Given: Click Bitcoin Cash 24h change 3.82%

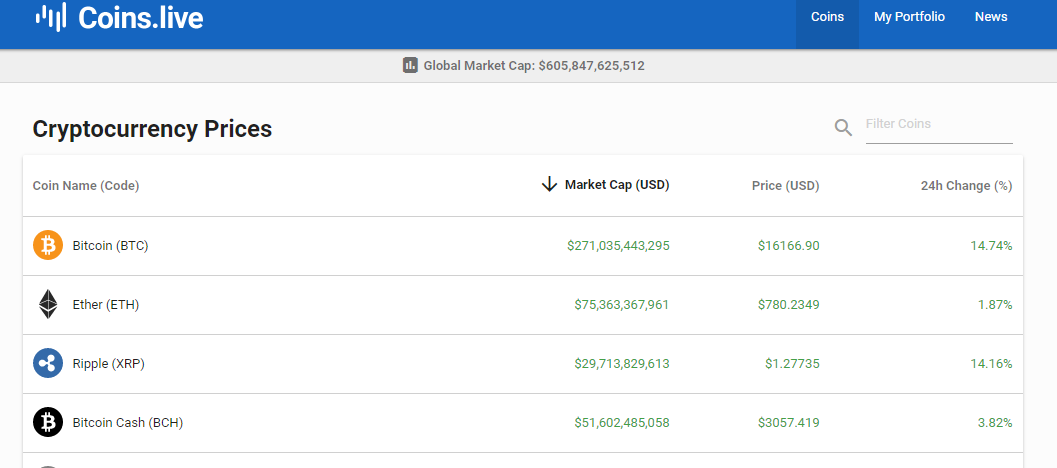Looking at the screenshot, I should coord(995,423).
